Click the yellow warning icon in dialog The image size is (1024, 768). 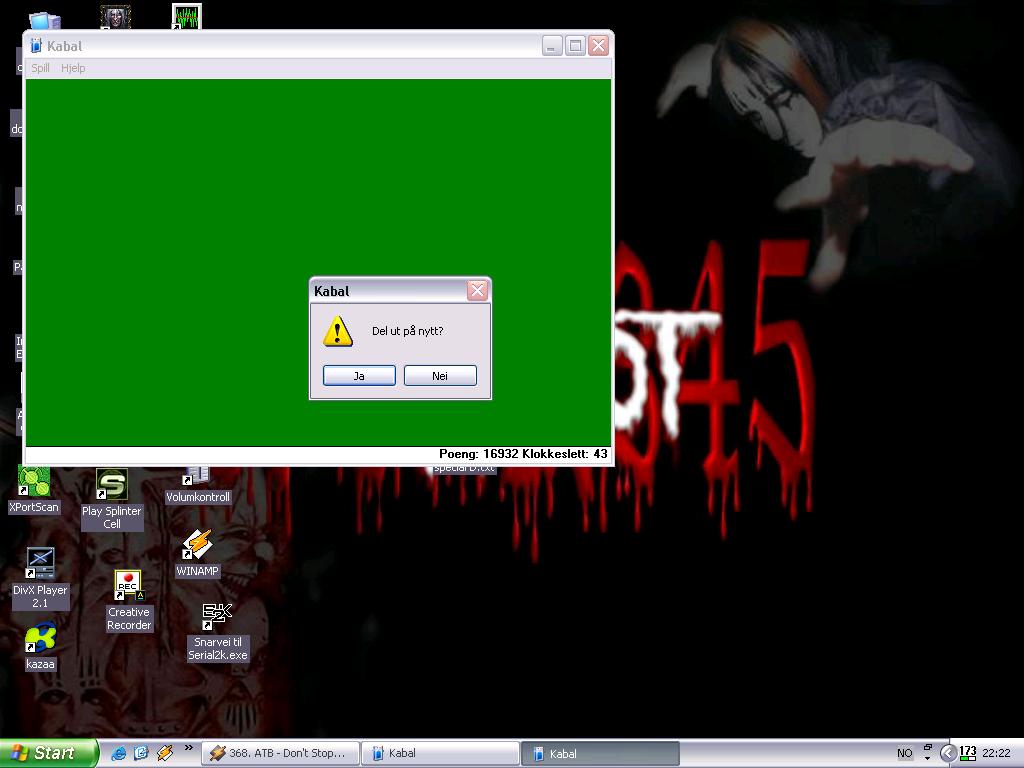[x=338, y=331]
